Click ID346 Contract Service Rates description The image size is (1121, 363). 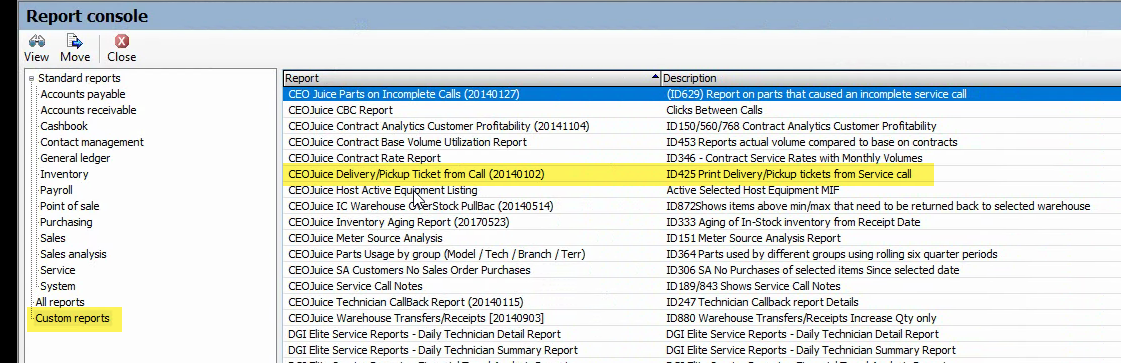794,158
